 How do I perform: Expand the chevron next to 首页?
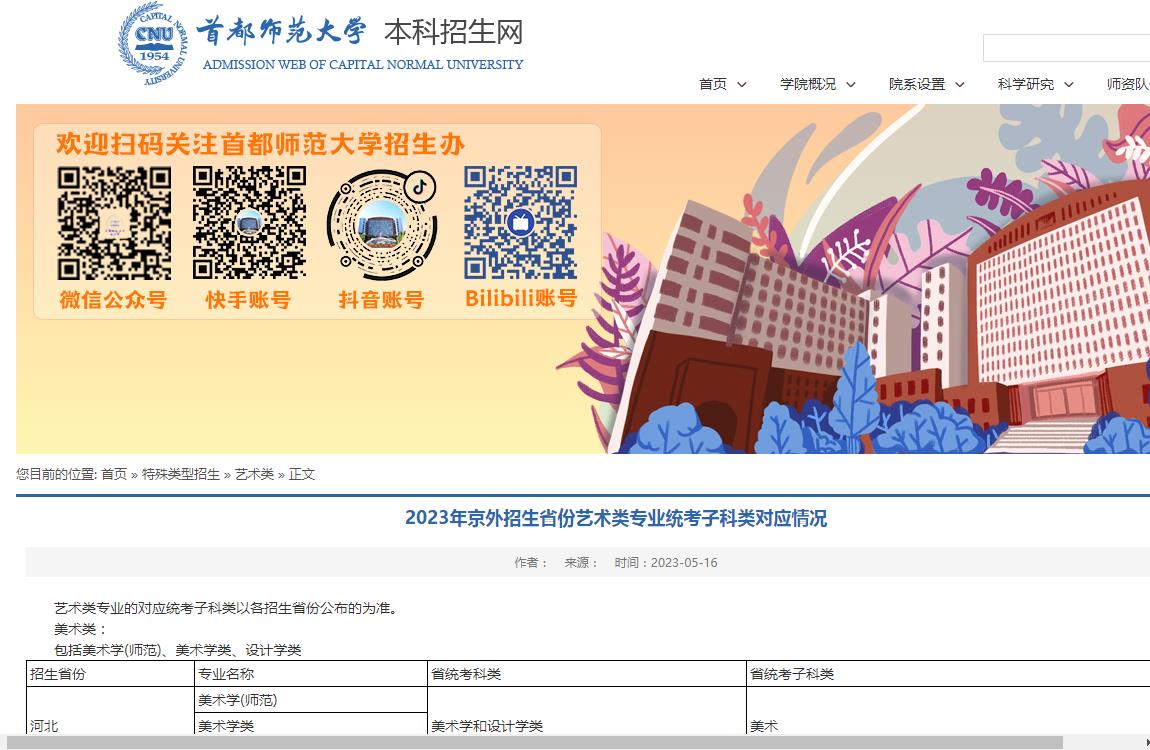coord(741,85)
